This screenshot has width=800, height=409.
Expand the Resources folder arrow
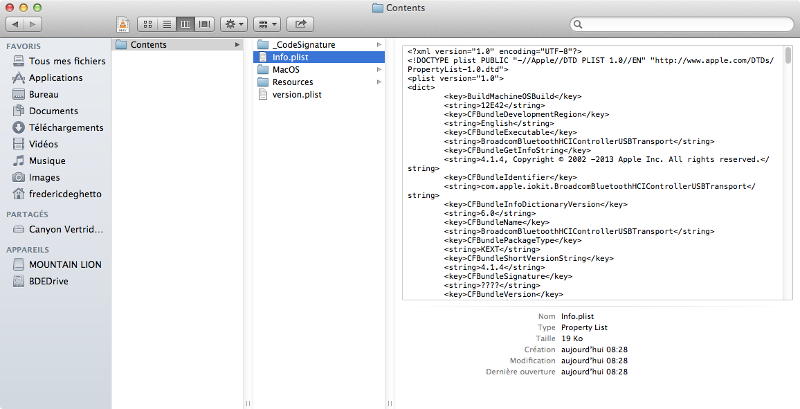(x=379, y=82)
